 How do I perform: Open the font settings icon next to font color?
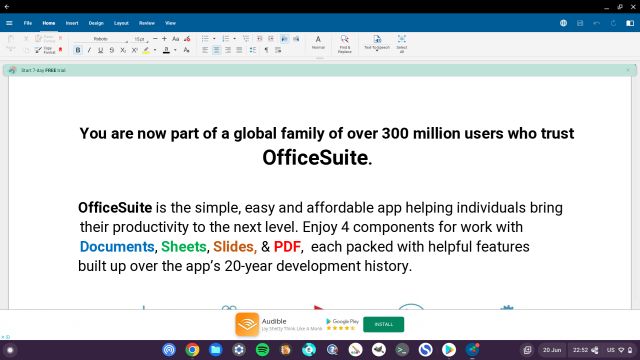(186, 50)
